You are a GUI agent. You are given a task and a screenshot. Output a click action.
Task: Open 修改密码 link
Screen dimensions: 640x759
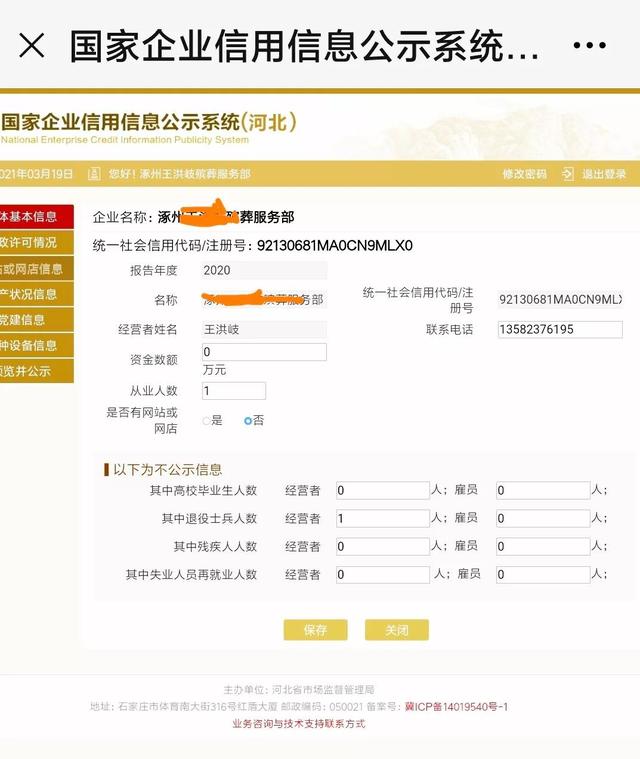tap(524, 174)
